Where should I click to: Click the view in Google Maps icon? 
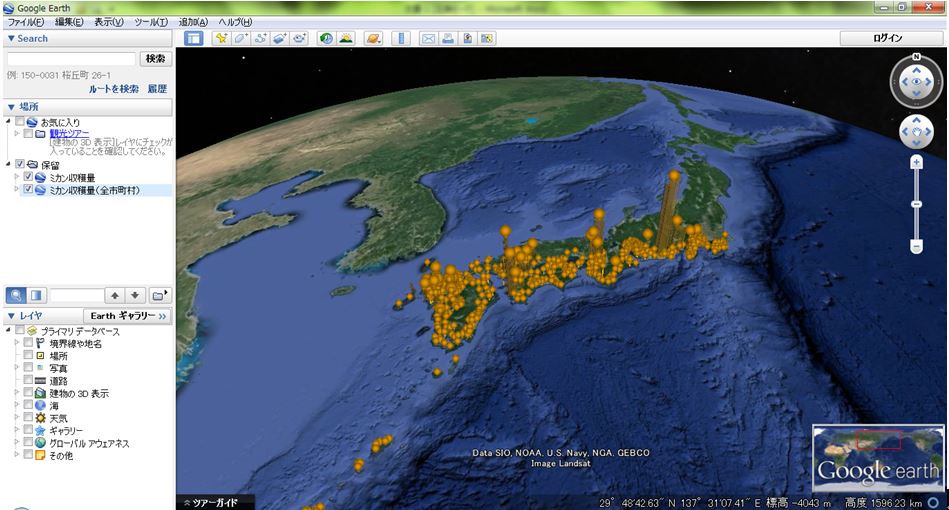click(487, 38)
